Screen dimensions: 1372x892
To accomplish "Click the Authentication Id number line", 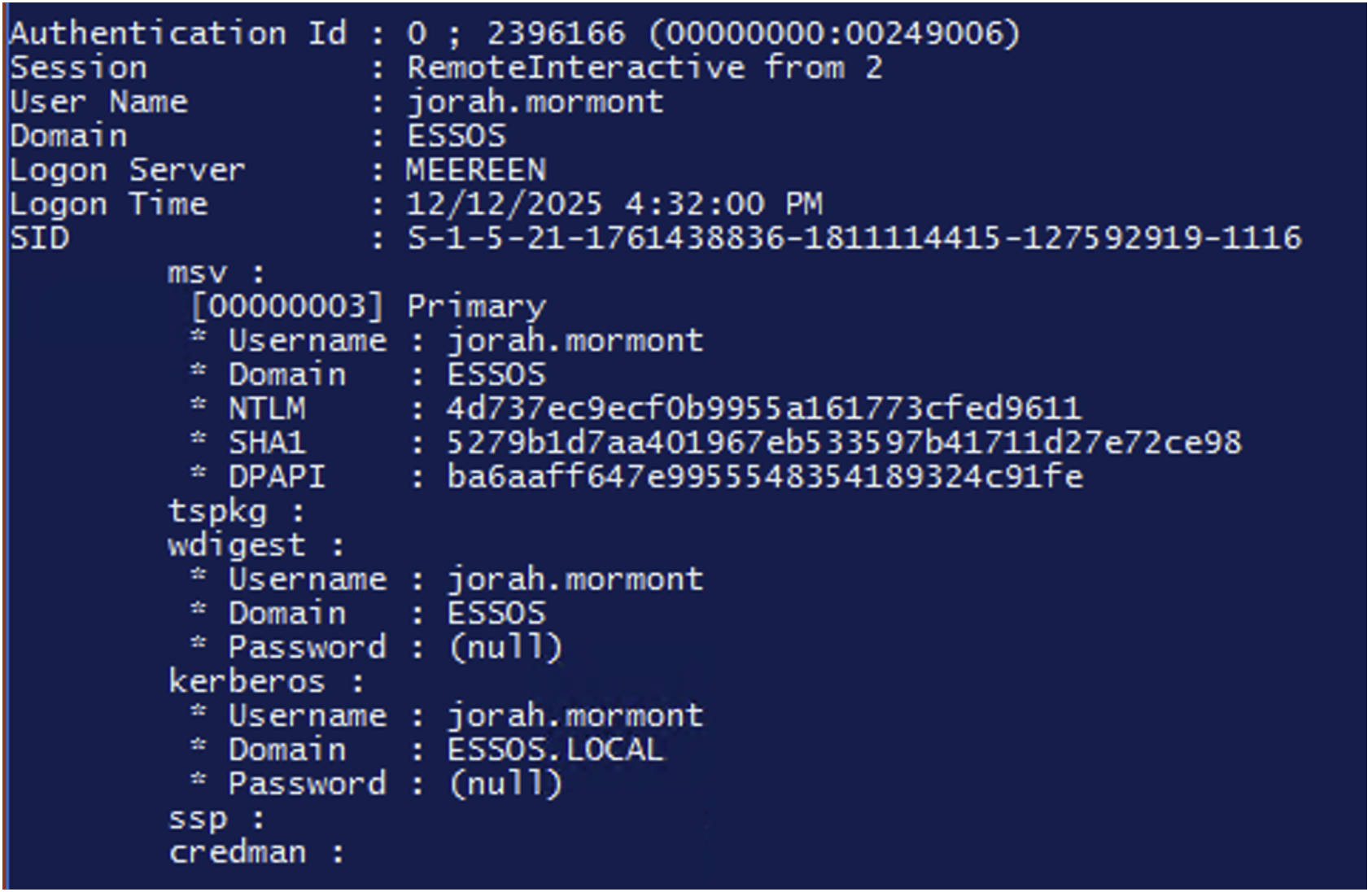I will tap(712, 33).
